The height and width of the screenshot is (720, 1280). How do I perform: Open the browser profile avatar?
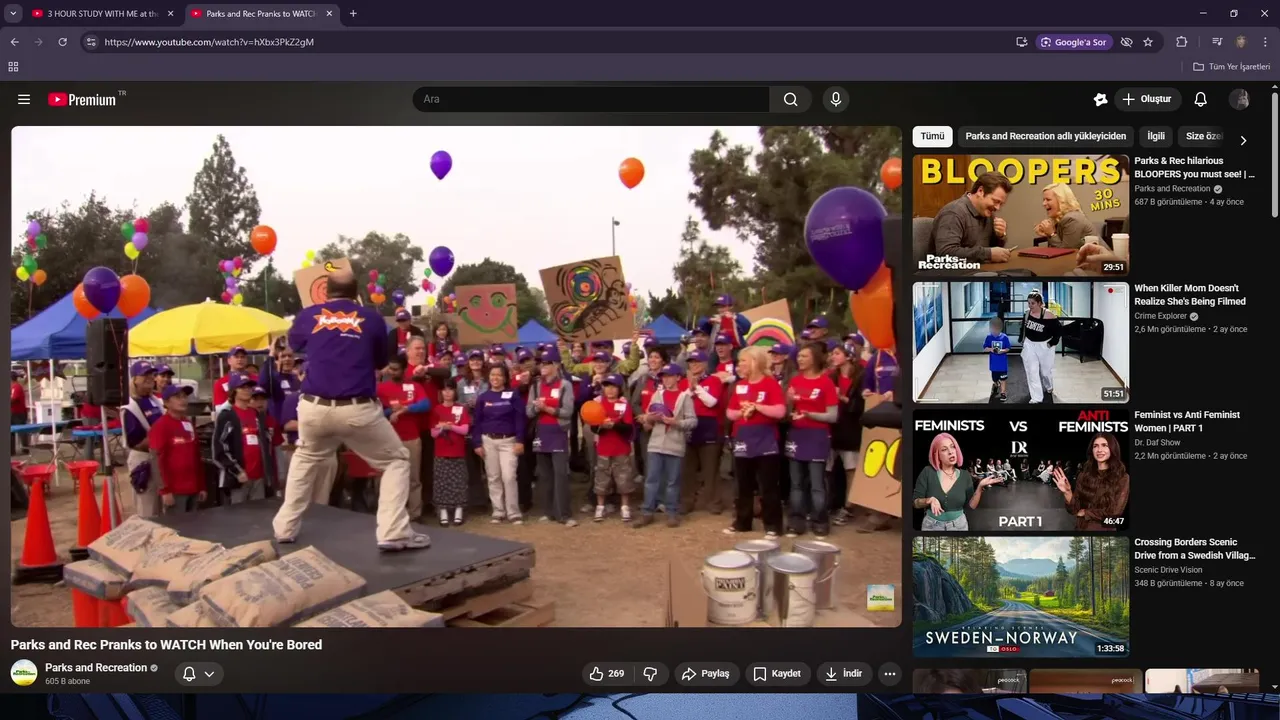pos(1241,42)
